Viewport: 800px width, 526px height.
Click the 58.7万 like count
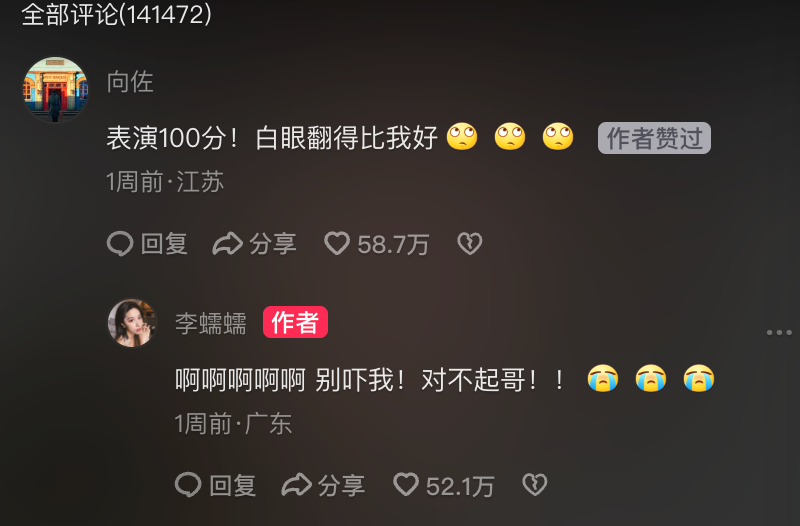pos(393,244)
